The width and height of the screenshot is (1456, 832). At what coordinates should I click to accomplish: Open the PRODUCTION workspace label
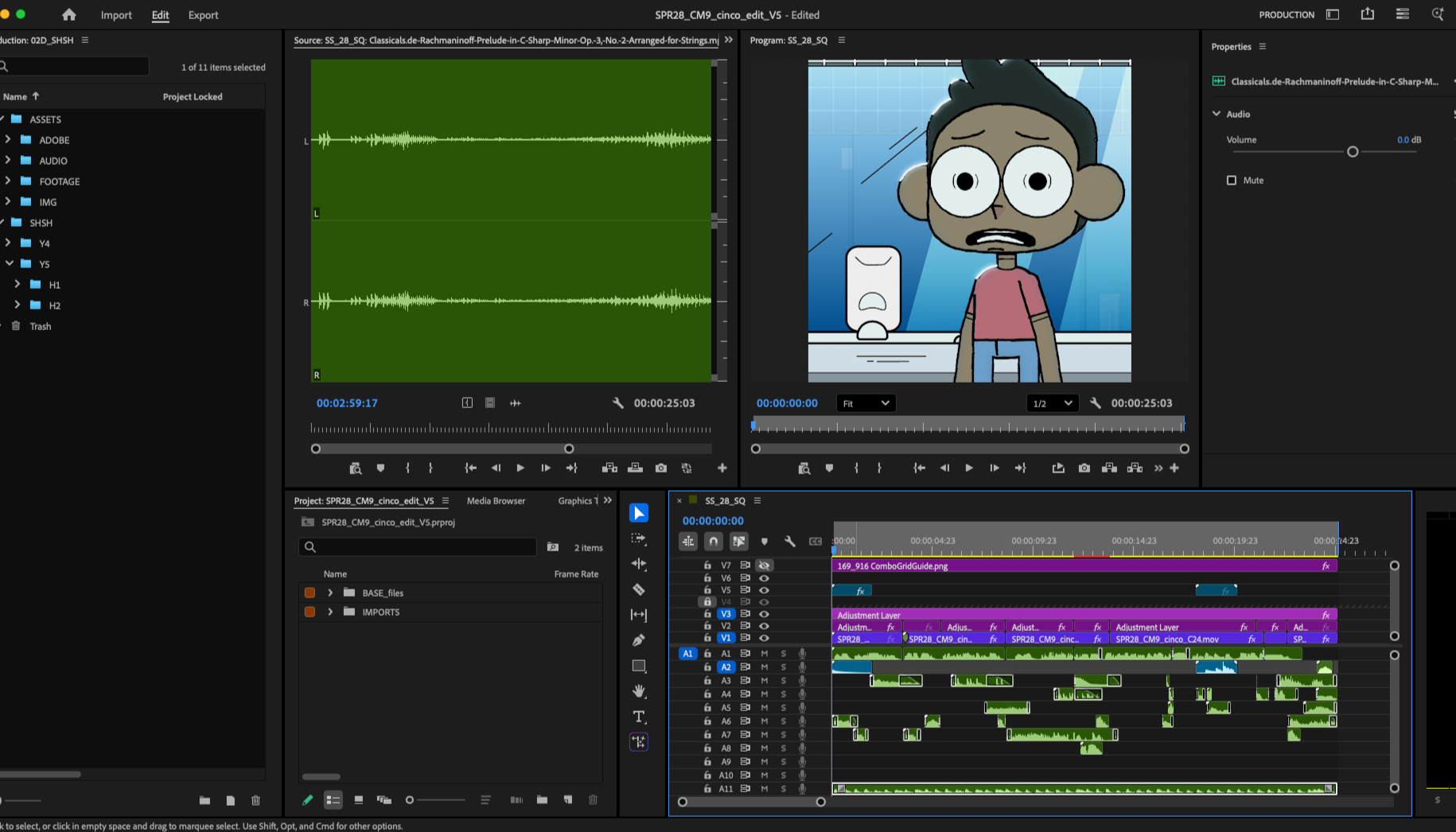pyautogui.click(x=1287, y=14)
